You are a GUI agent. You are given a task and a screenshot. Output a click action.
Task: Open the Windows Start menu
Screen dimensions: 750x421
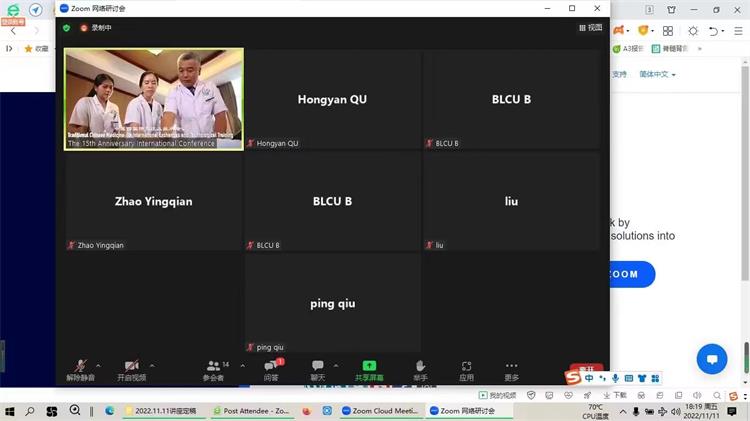pyautogui.click(x=9, y=411)
